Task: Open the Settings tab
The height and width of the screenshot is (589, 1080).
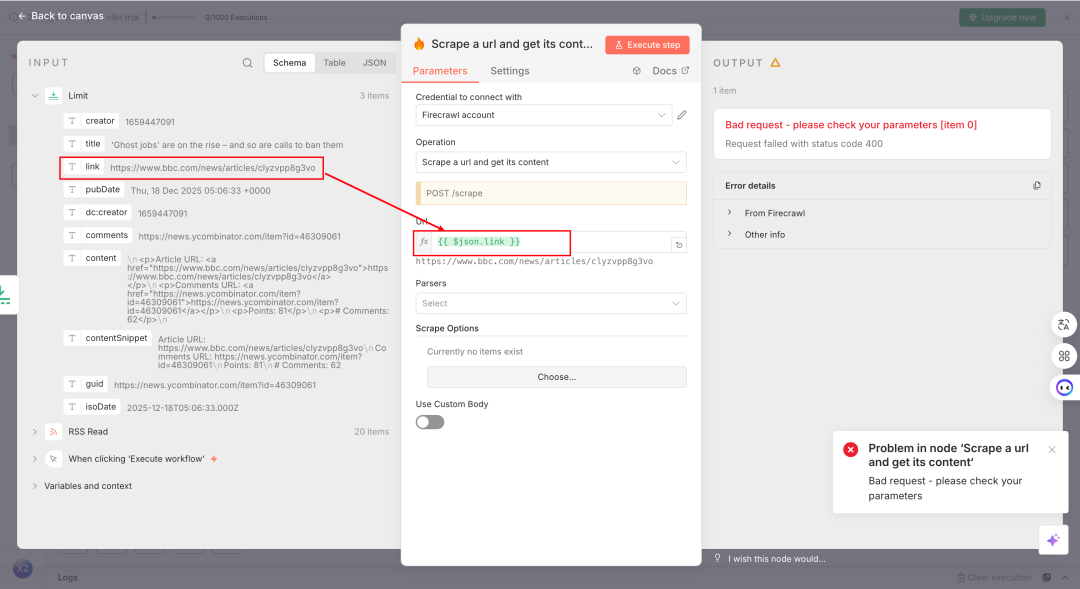Action: click(510, 71)
